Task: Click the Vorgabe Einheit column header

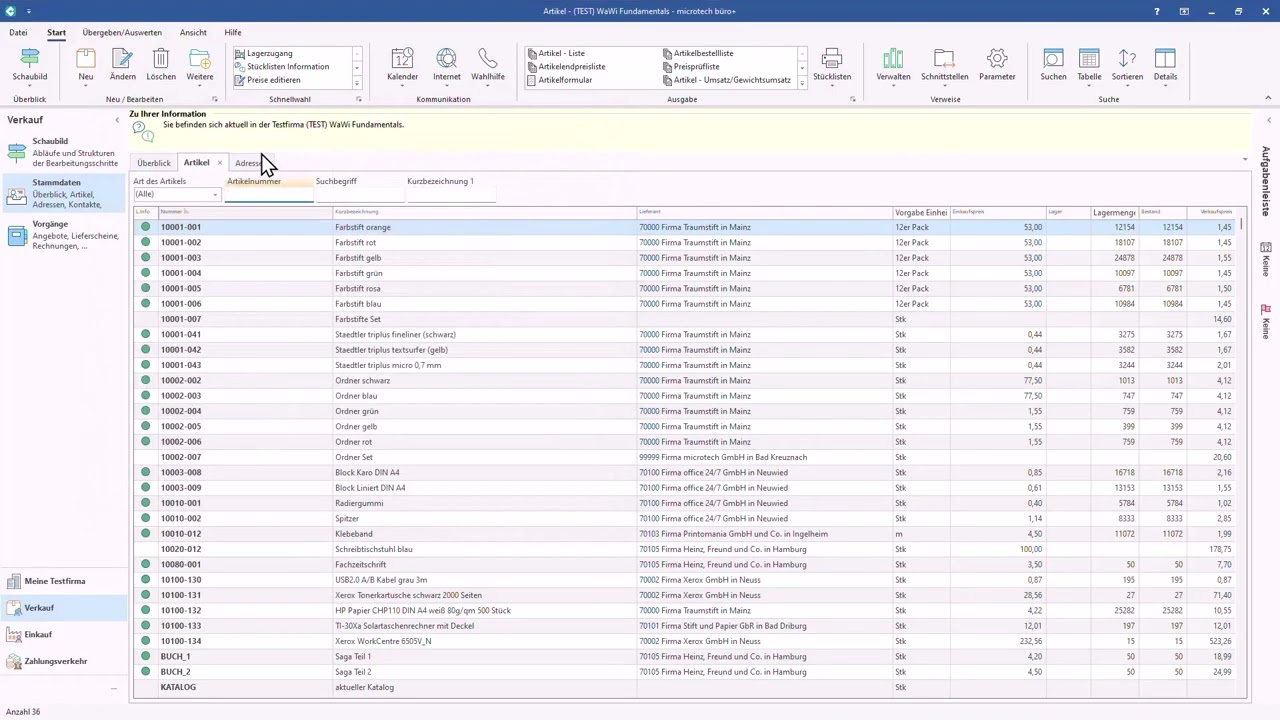Action: click(920, 212)
